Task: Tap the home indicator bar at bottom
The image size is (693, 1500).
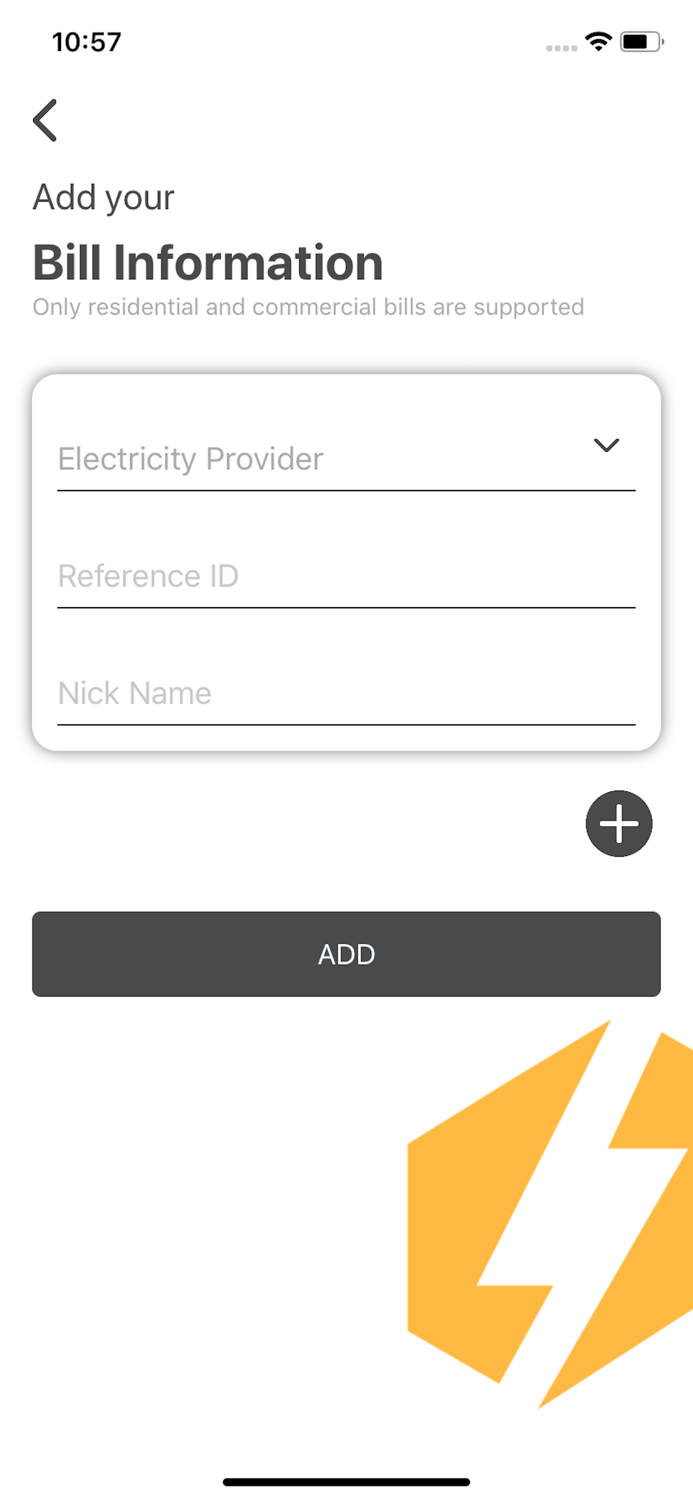Action: (346, 1481)
